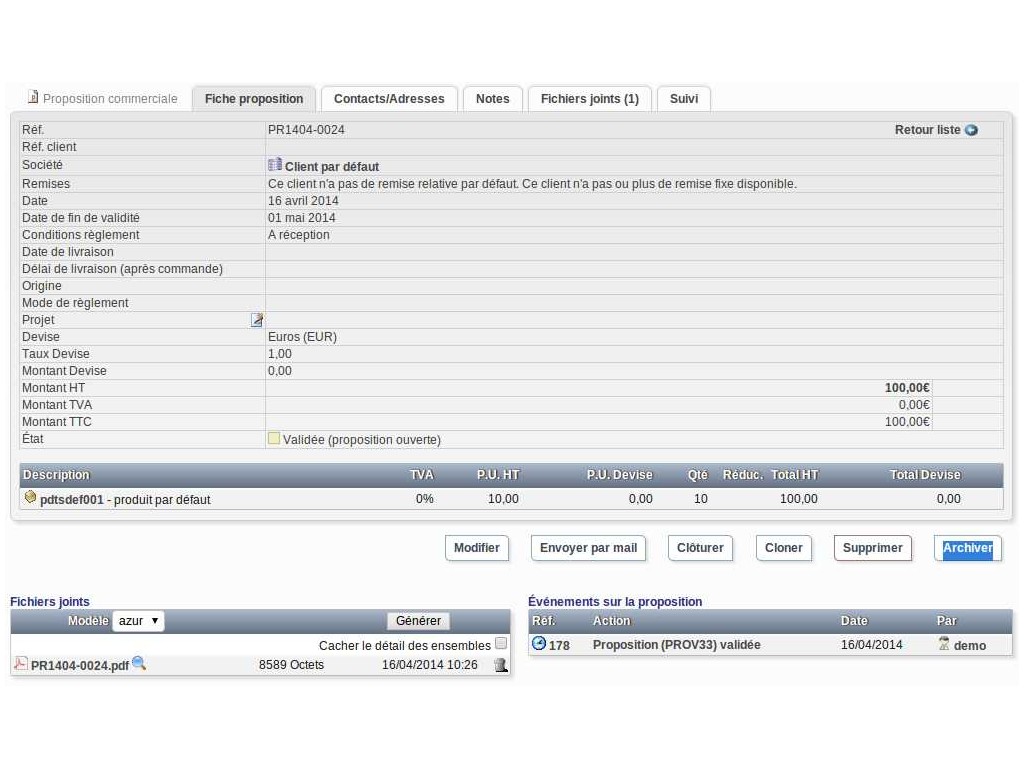Click the Euros (EUR) currency value
The image size is (1024, 768).
[x=302, y=336]
